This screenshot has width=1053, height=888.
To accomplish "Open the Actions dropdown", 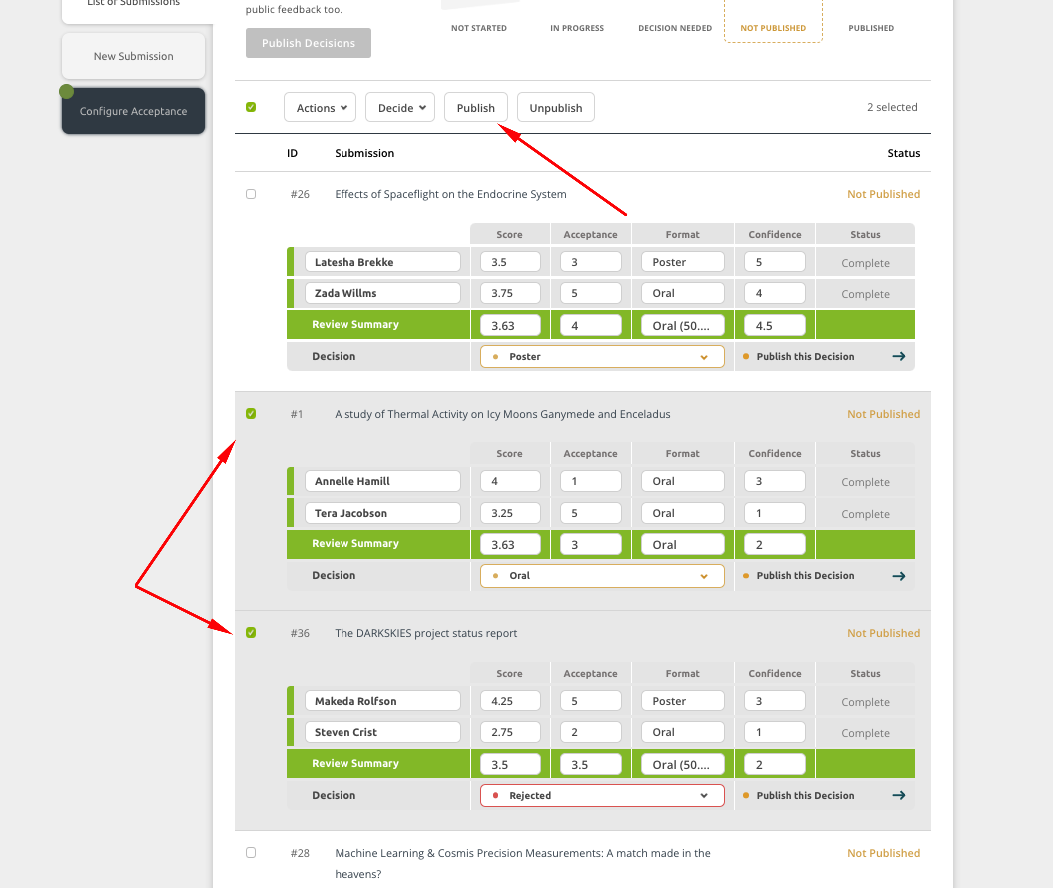I will click(320, 107).
